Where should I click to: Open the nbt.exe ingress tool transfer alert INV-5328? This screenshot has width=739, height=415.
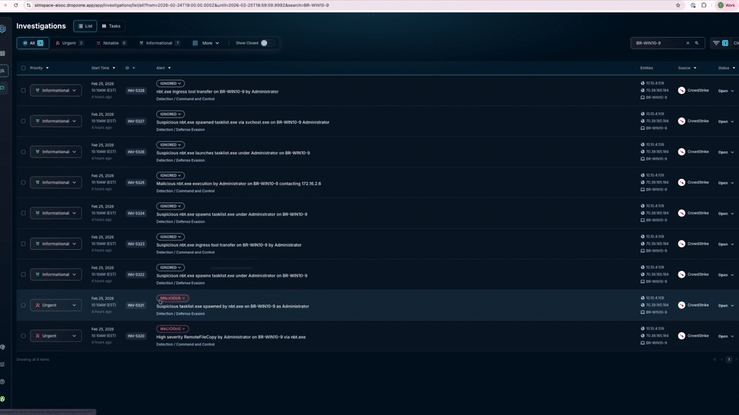point(217,92)
